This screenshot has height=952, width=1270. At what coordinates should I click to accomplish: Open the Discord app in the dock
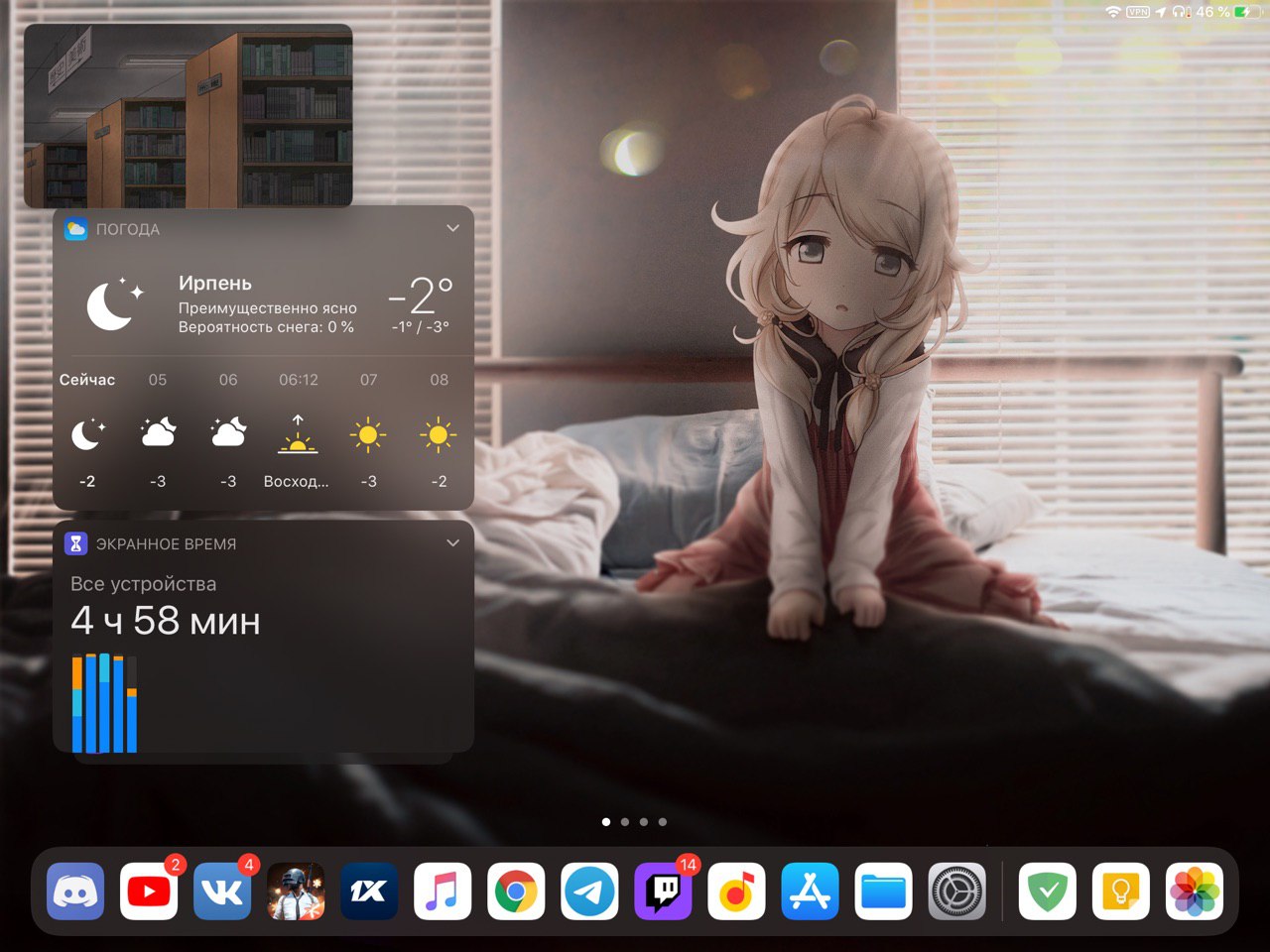tap(75, 892)
